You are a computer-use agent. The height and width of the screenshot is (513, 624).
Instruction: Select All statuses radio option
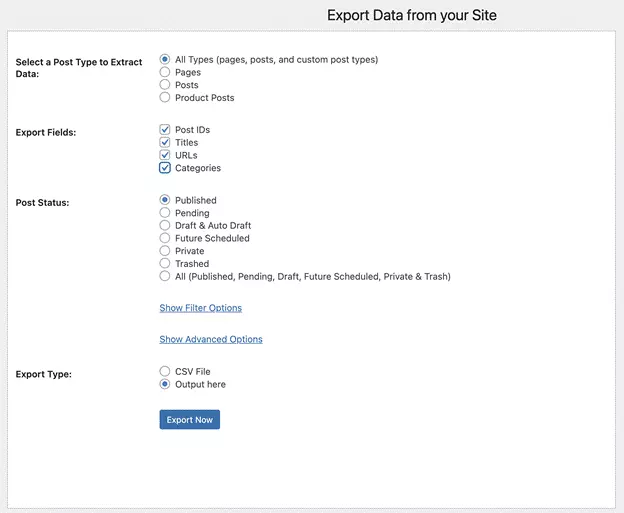click(x=165, y=276)
